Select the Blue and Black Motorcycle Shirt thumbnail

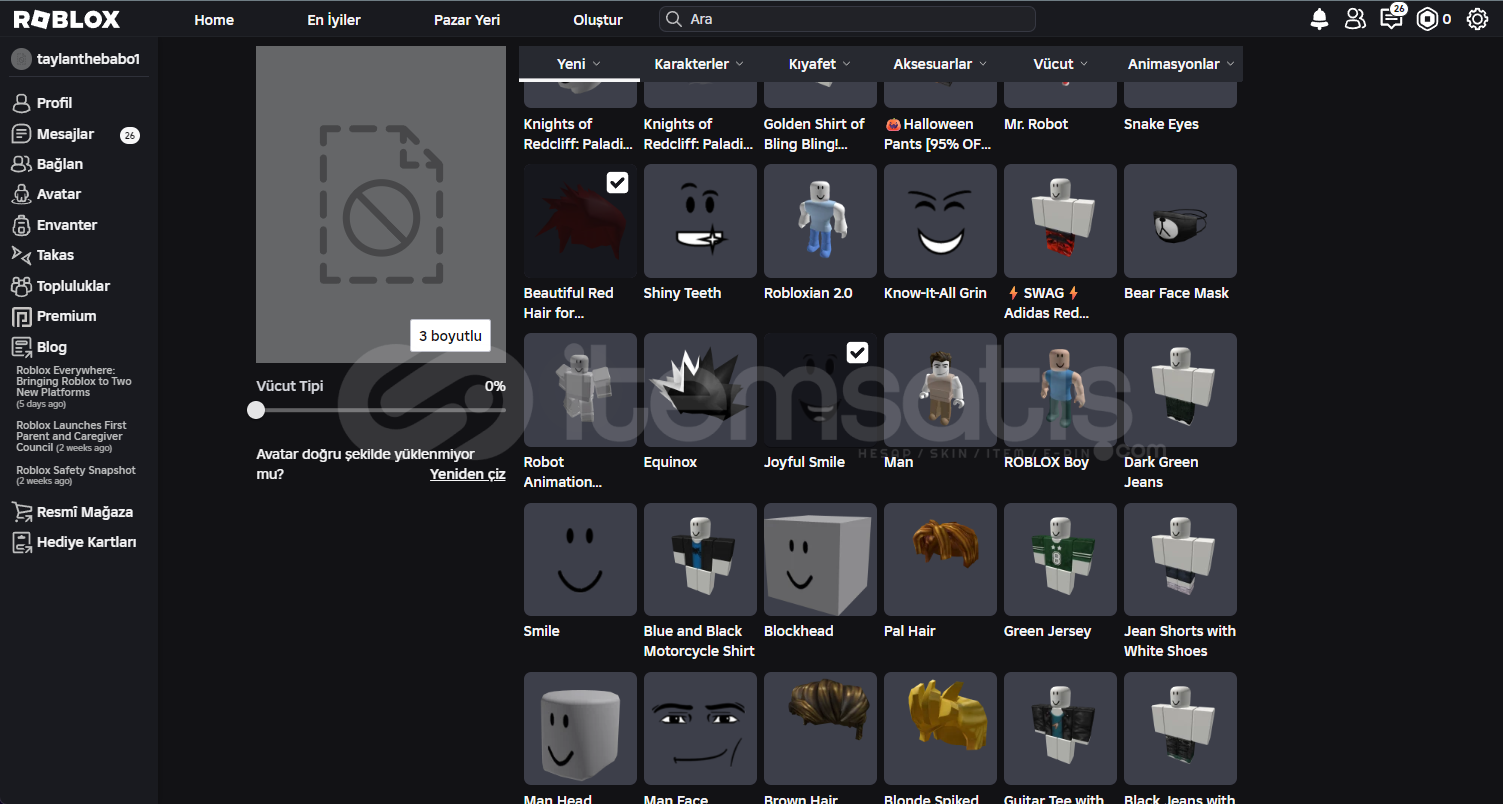coord(700,560)
